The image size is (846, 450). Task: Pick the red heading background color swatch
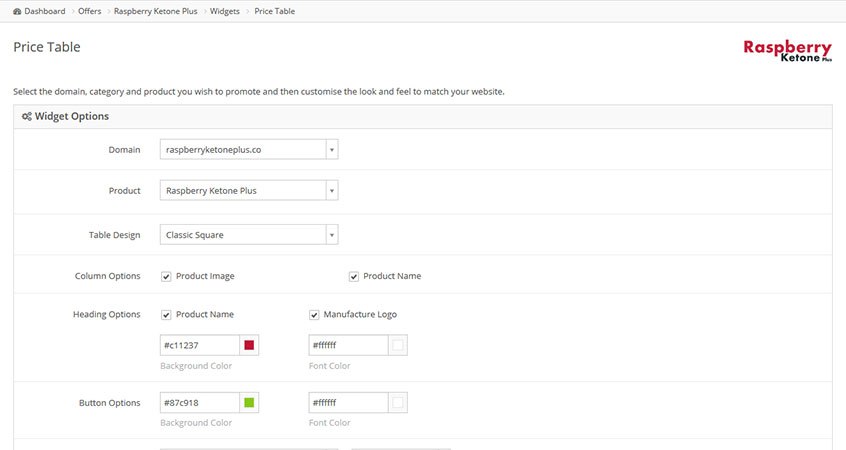click(x=249, y=345)
